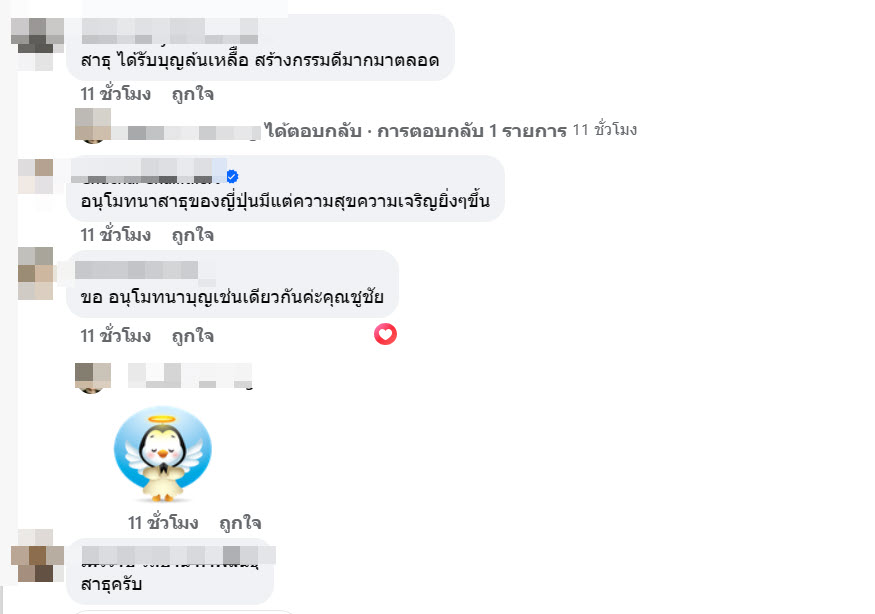The image size is (875, 614).
Task: Click the blurred name above ขอ อนุโมทนาบุญ comment
Action: [136, 270]
